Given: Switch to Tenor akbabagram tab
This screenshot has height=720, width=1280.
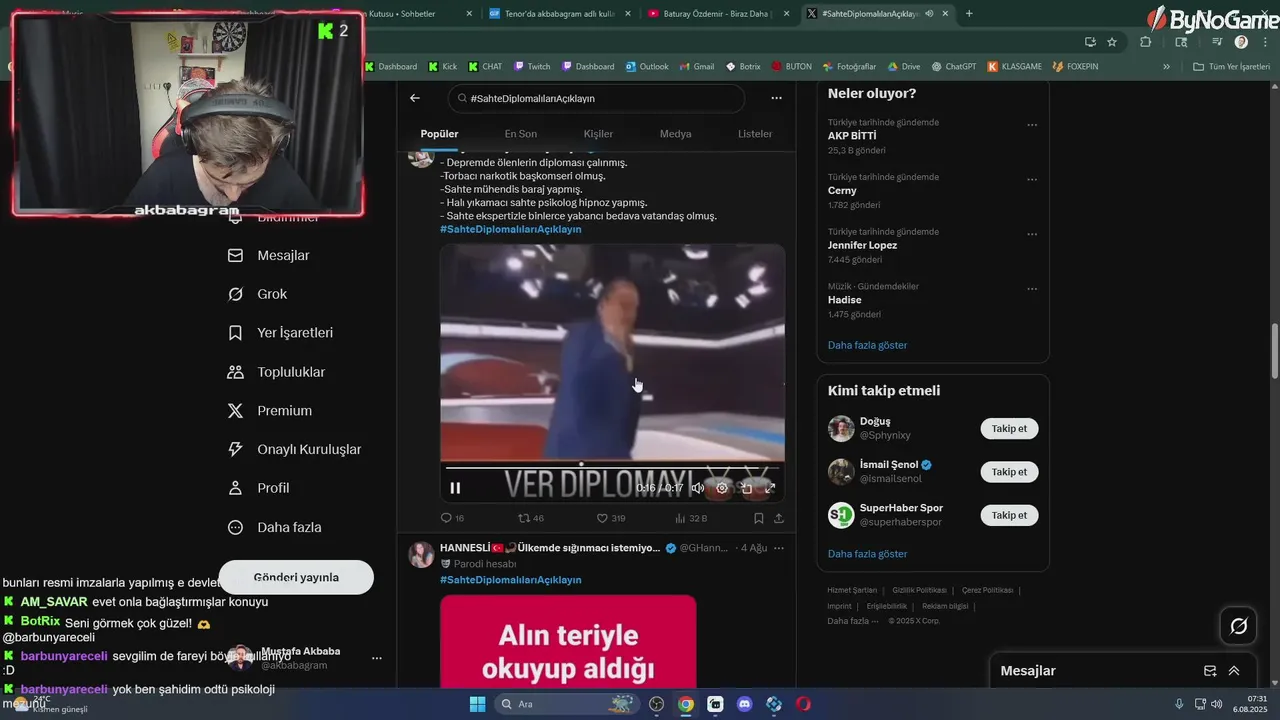Looking at the screenshot, I should coord(559,13).
